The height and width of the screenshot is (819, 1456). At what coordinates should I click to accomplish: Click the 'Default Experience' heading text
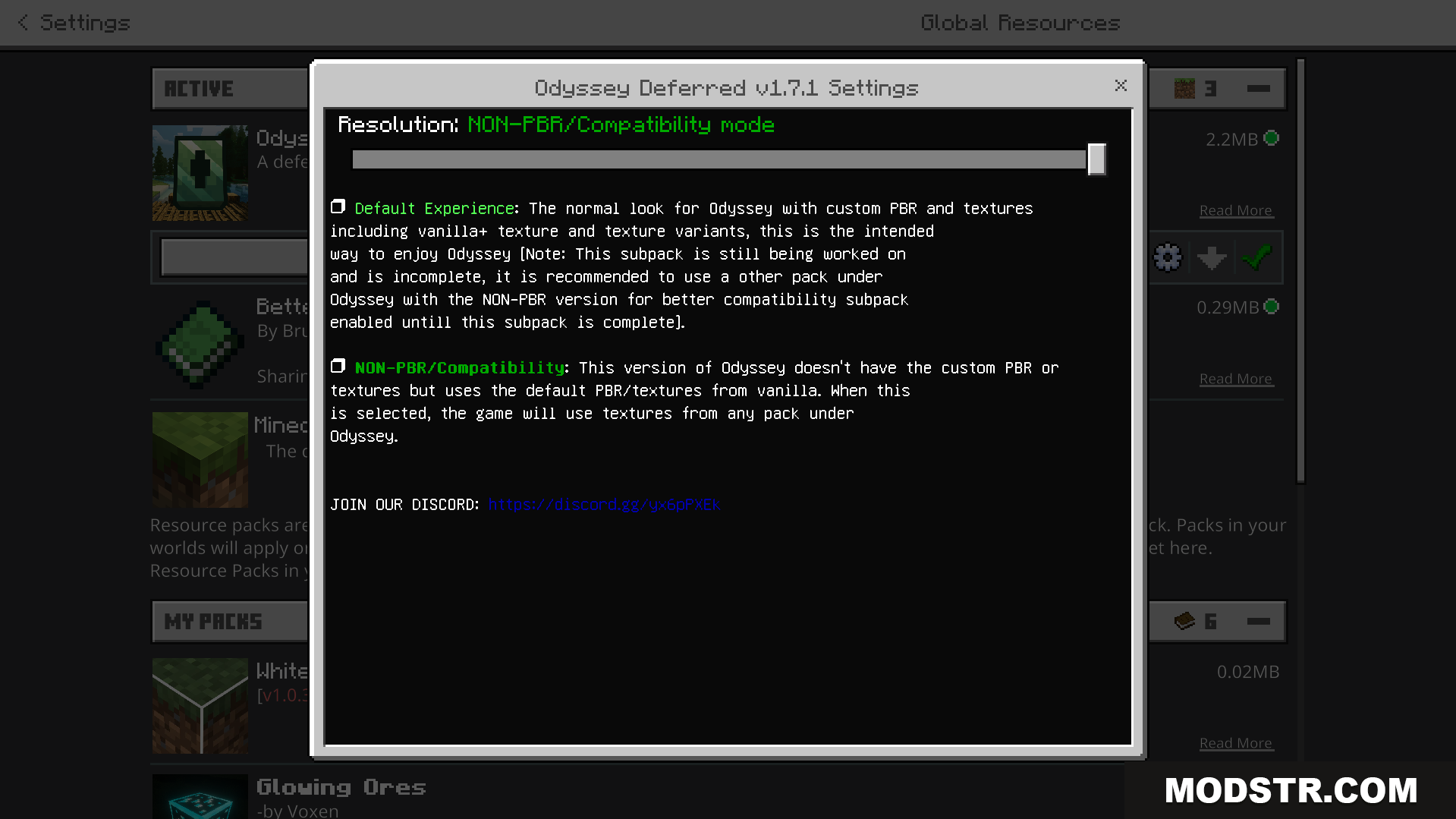[435, 208]
